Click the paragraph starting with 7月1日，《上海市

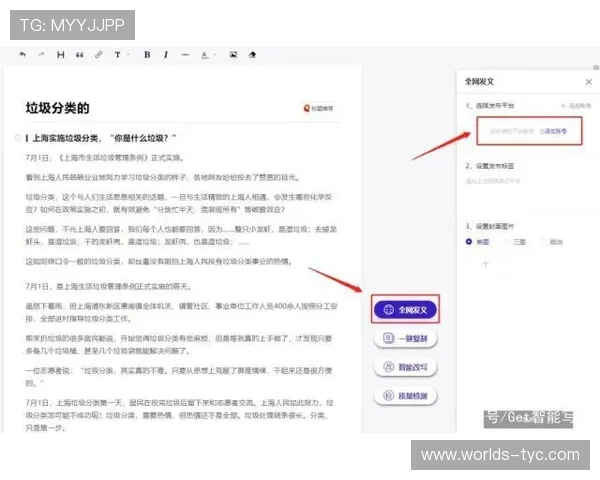(105, 158)
